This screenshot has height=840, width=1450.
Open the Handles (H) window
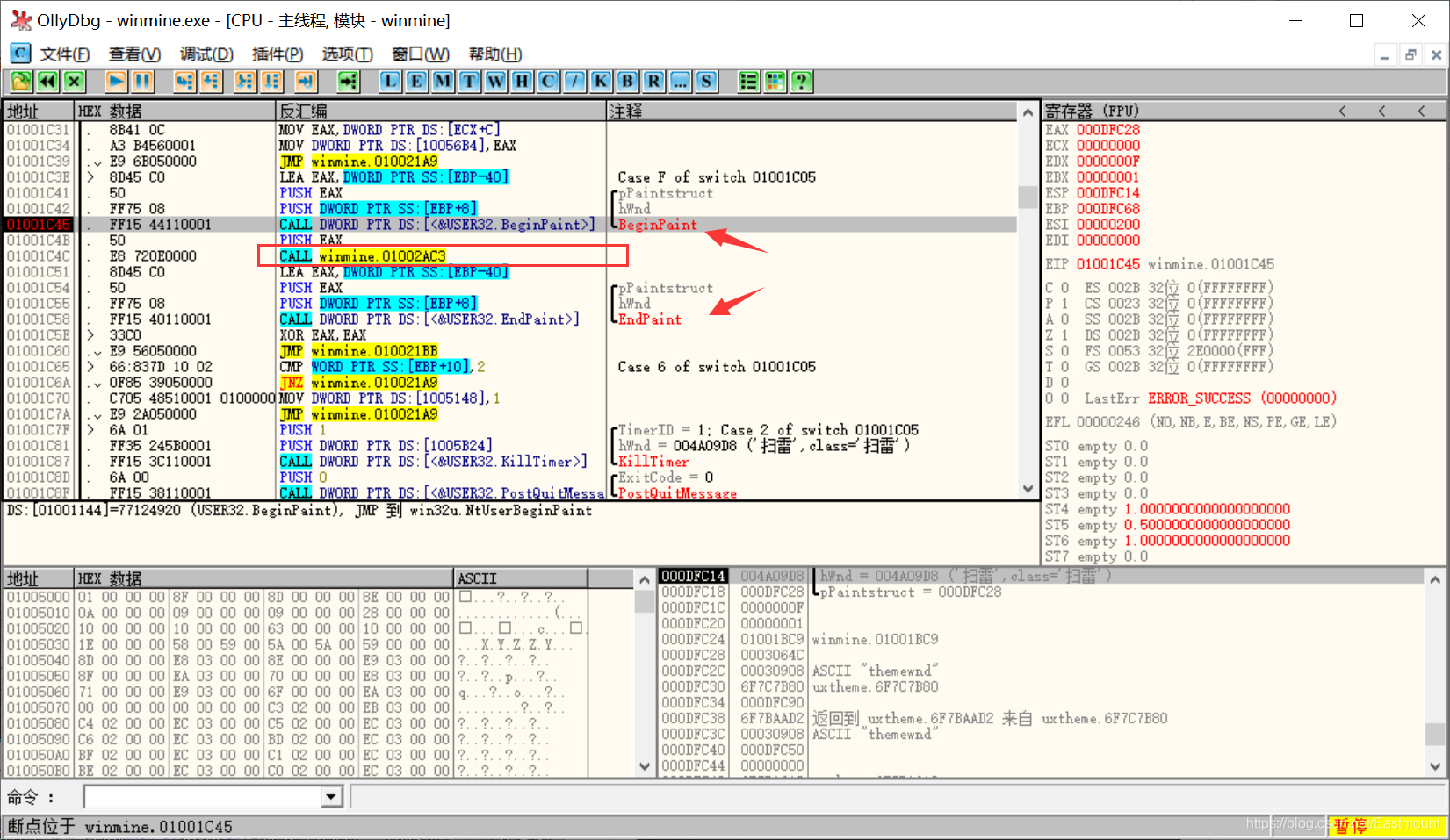(x=522, y=82)
